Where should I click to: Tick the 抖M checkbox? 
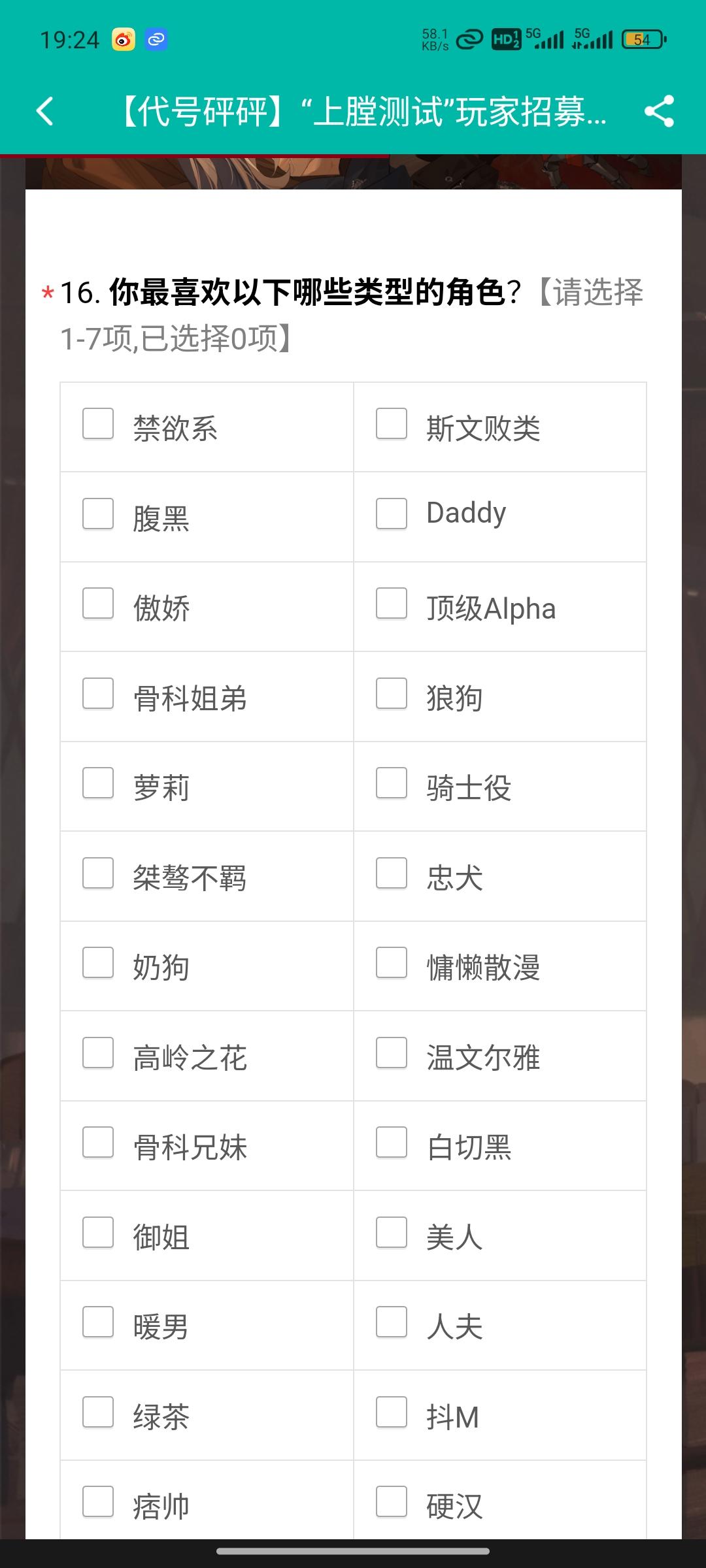[392, 1412]
